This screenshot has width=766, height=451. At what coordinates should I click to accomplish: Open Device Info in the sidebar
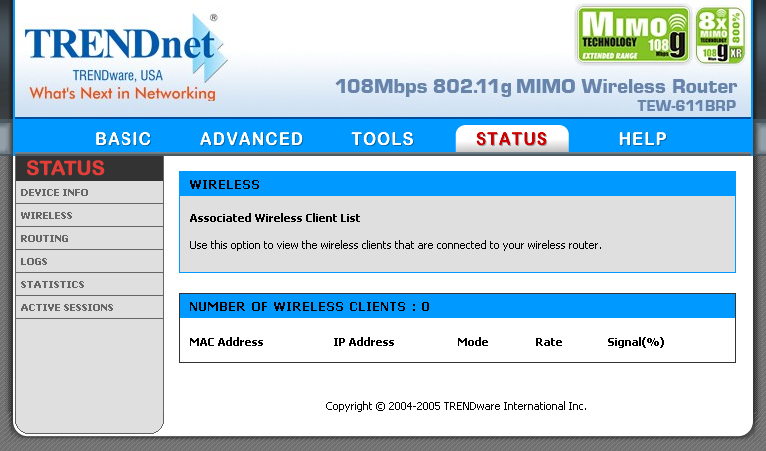pos(89,193)
